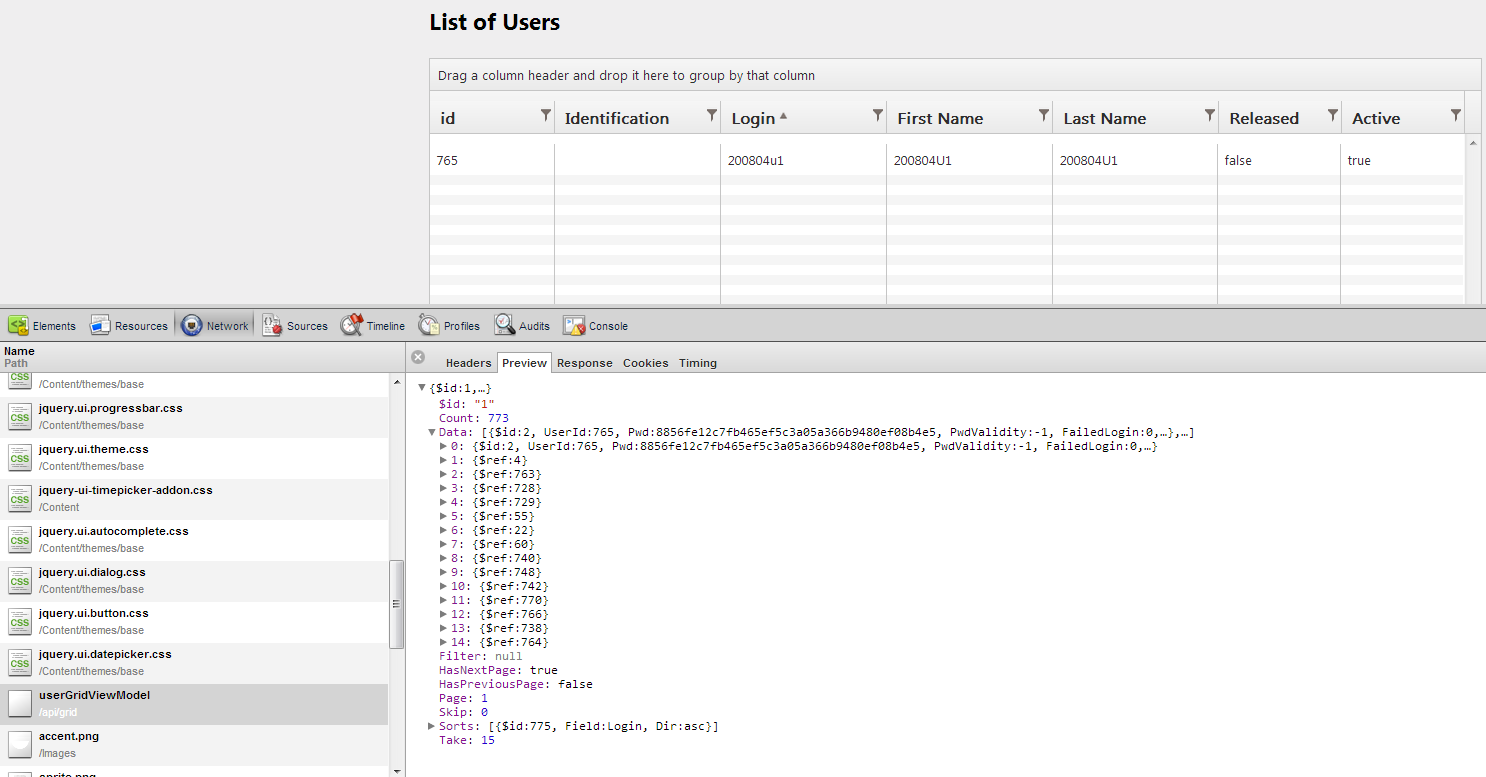Collapse the root {$id:1,…} object

[x=421, y=388]
